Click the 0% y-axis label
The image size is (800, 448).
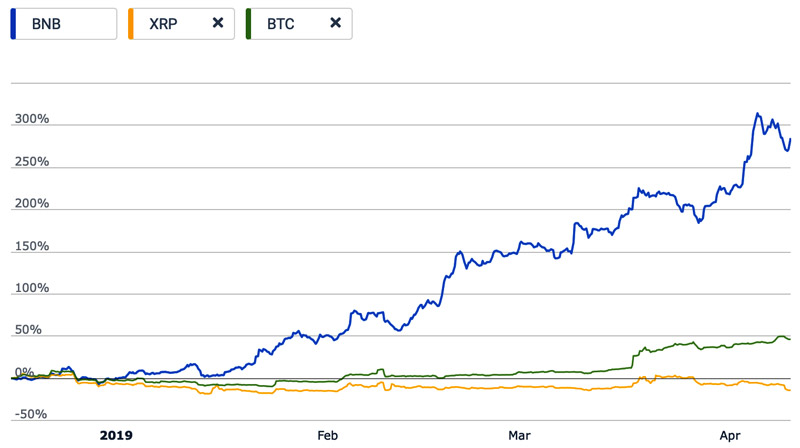[x=24, y=372]
